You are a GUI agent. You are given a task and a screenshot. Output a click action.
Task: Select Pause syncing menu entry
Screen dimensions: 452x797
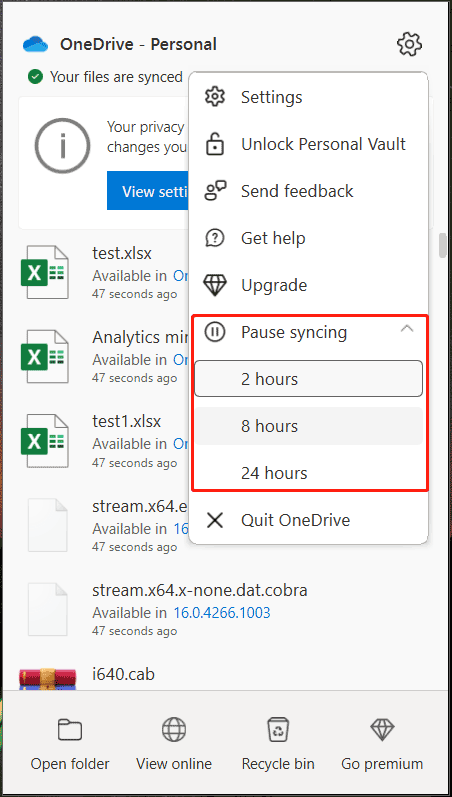[x=308, y=332]
